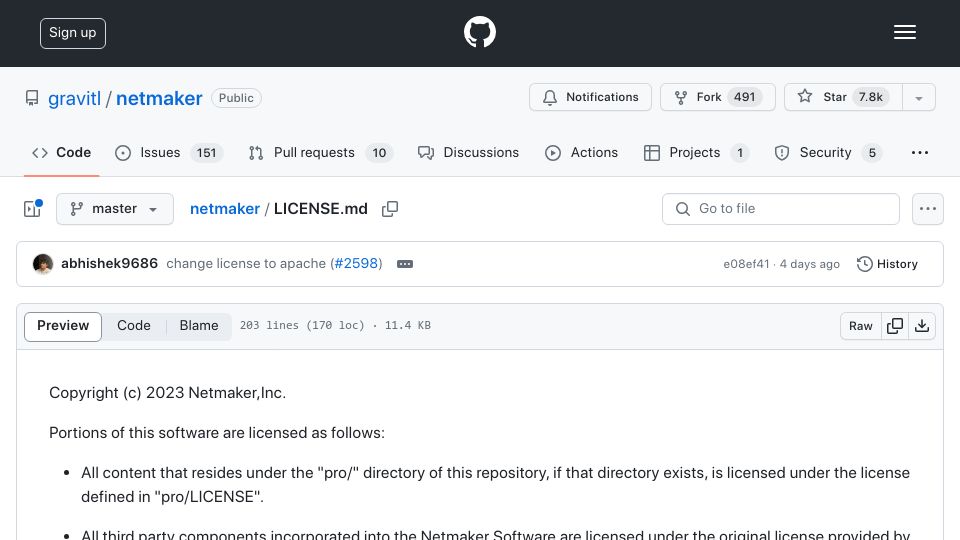Open the Pull requests tab
This screenshot has height=540, width=960.
pos(321,152)
